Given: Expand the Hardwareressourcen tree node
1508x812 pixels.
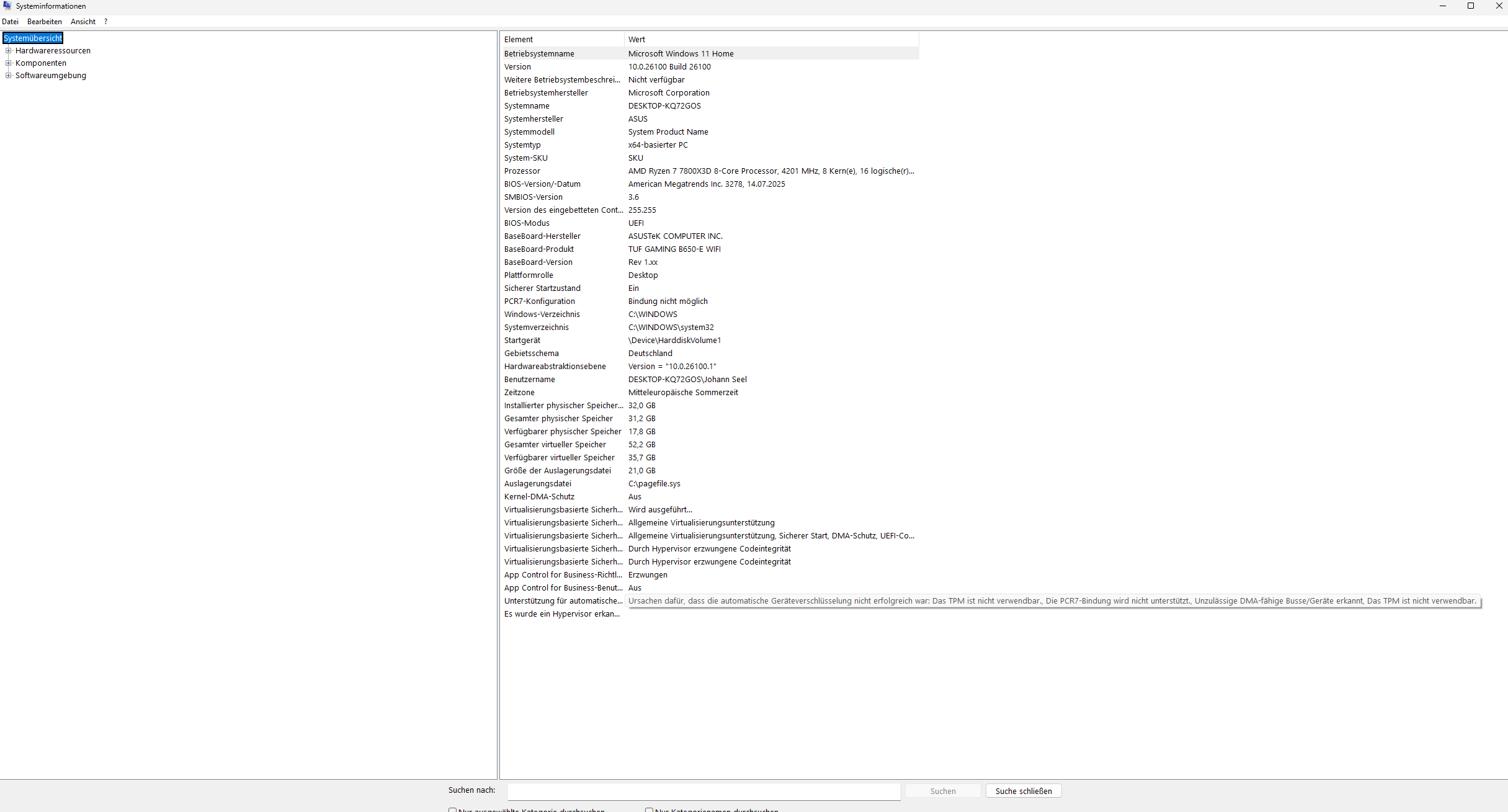Looking at the screenshot, I should pyautogui.click(x=9, y=51).
